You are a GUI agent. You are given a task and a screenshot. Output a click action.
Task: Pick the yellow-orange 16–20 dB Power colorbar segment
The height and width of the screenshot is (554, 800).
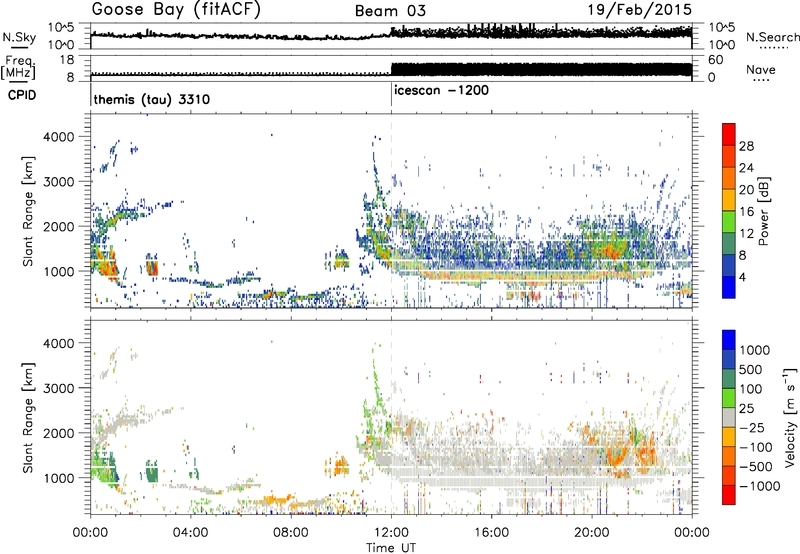click(x=729, y=200)
